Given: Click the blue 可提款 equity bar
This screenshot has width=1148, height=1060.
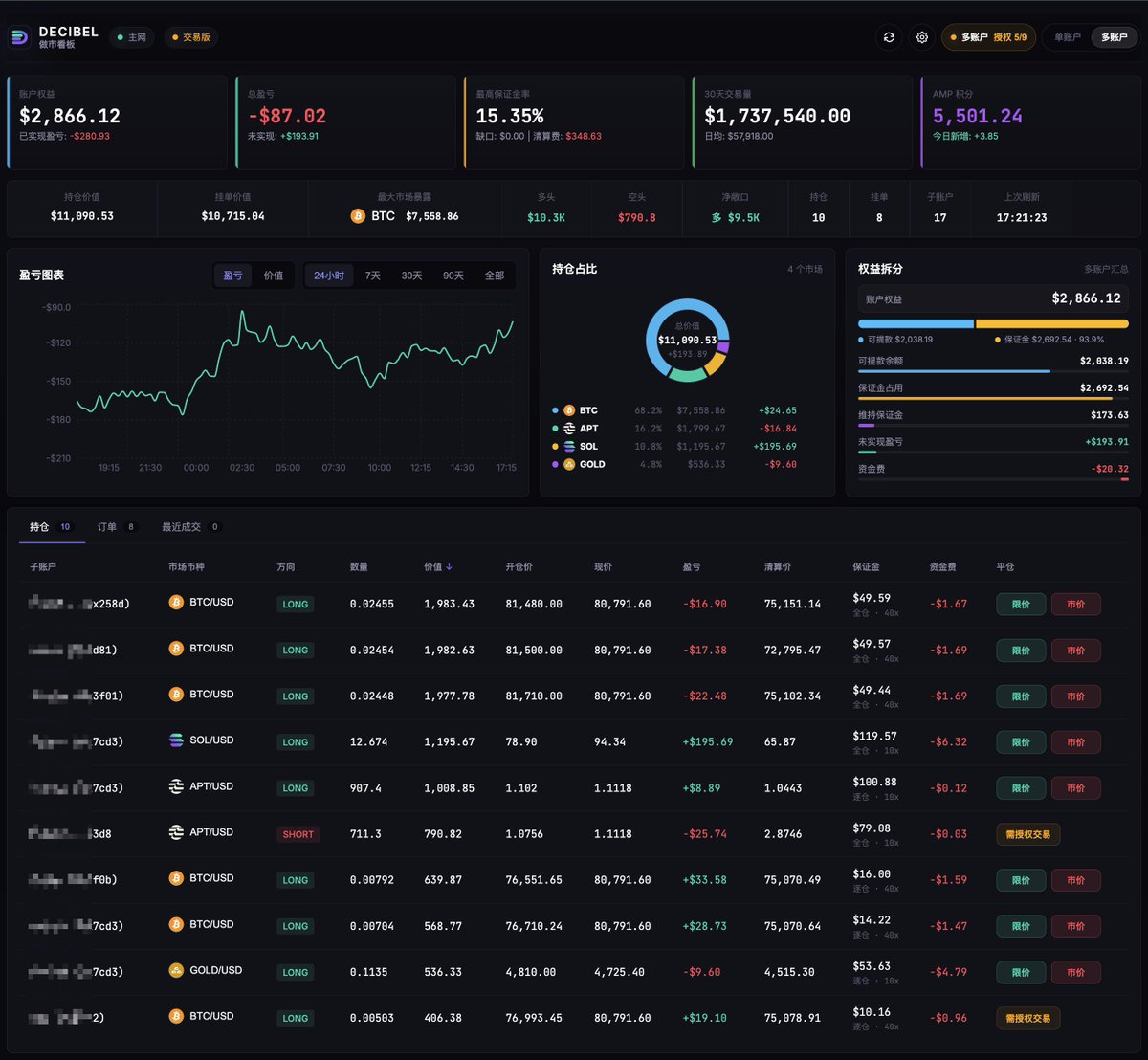Looking at the screenshot, I should tap(916, 324).
